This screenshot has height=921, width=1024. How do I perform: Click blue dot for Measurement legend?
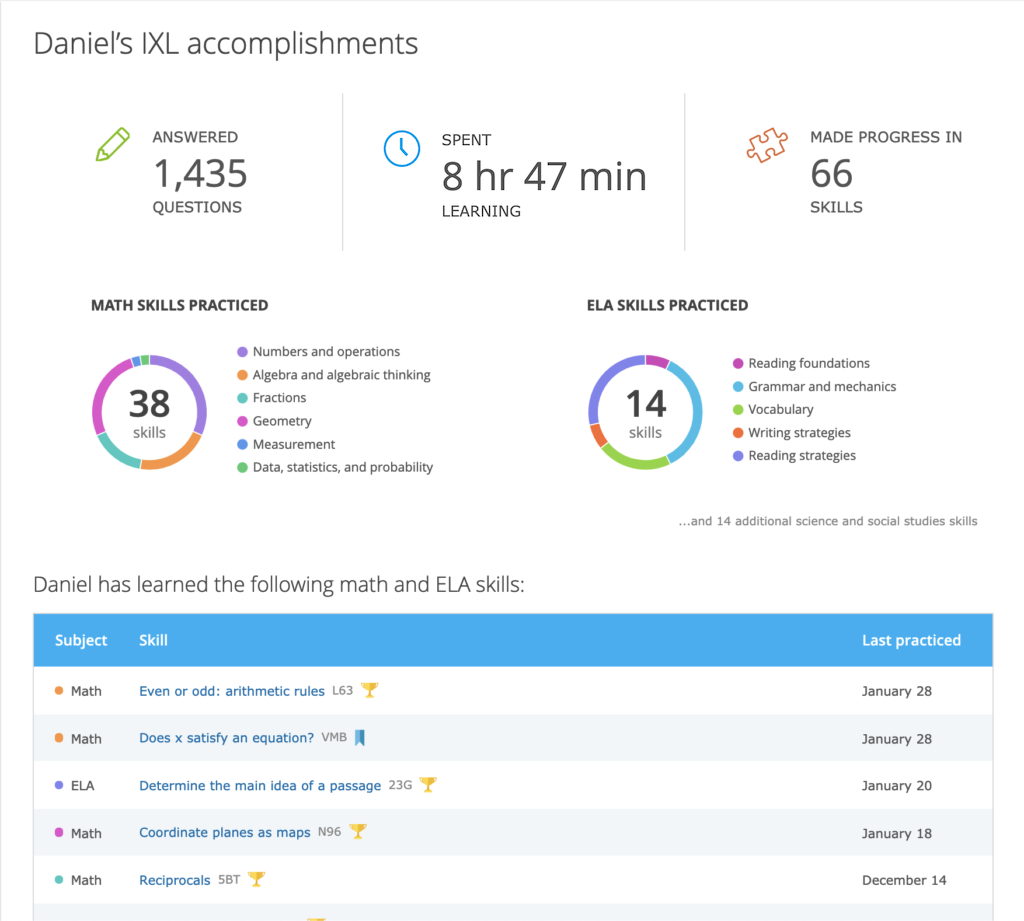[x=242, y=444]
